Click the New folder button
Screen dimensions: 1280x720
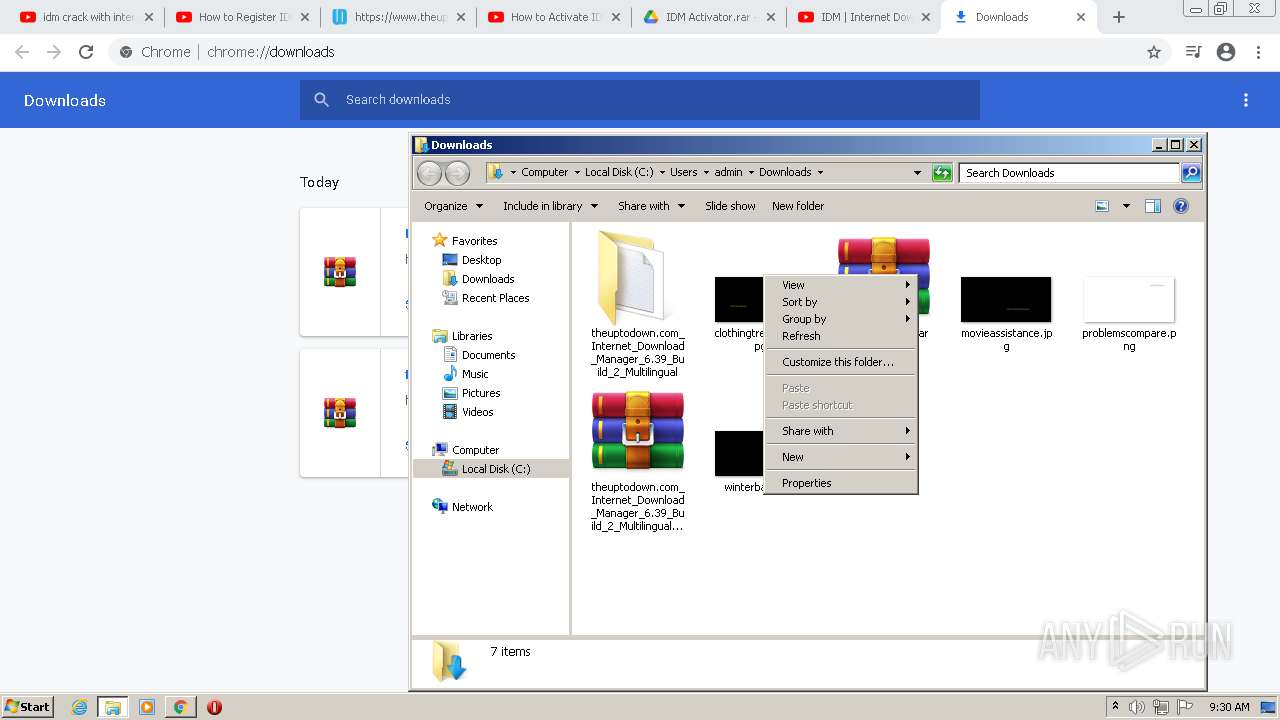tap(798, 206)
